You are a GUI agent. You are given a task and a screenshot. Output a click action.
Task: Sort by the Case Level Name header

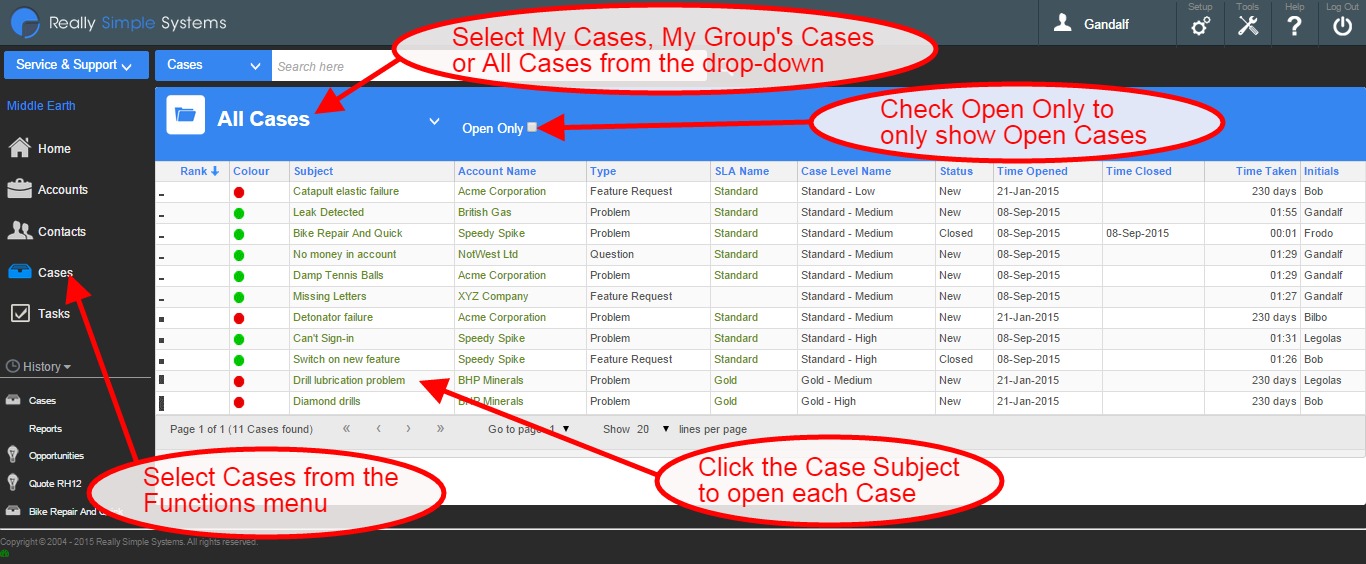pyautogui.click(x=846, y=171)
